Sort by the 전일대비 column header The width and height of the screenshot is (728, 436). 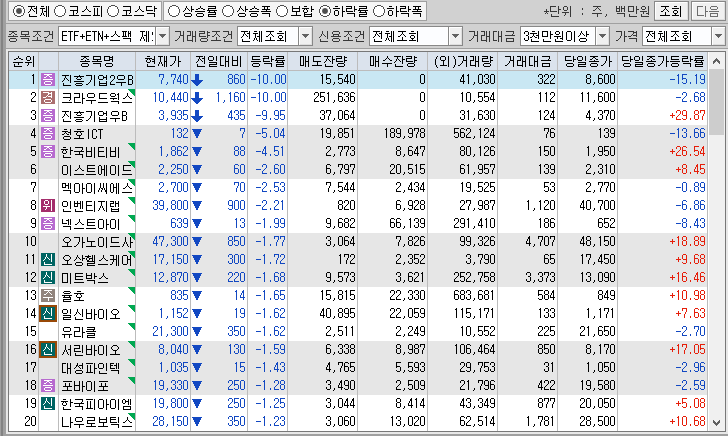pyautogui.click(x=219, y=61)
